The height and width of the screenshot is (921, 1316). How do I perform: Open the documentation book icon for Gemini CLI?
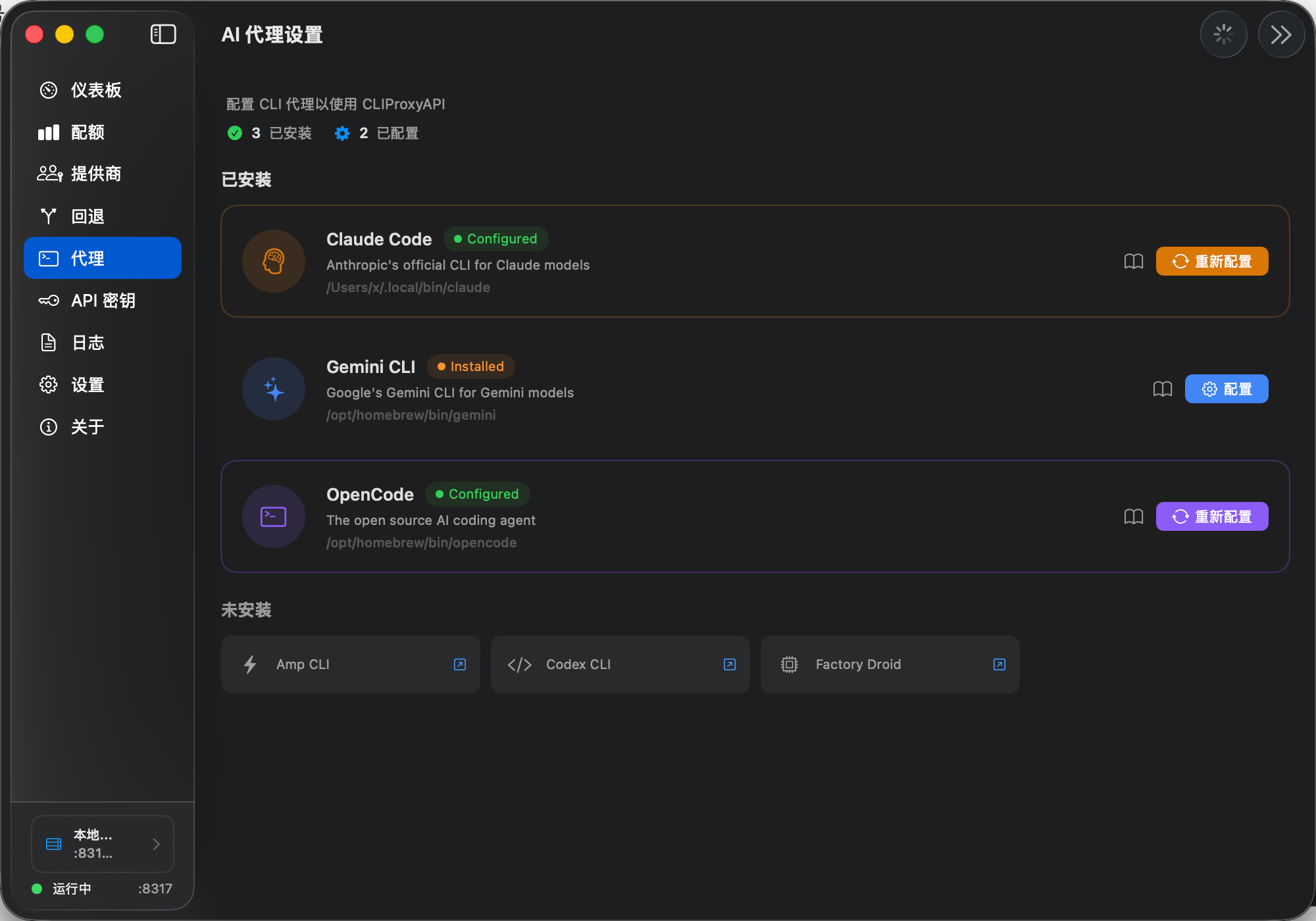[x=1162, y=389]
